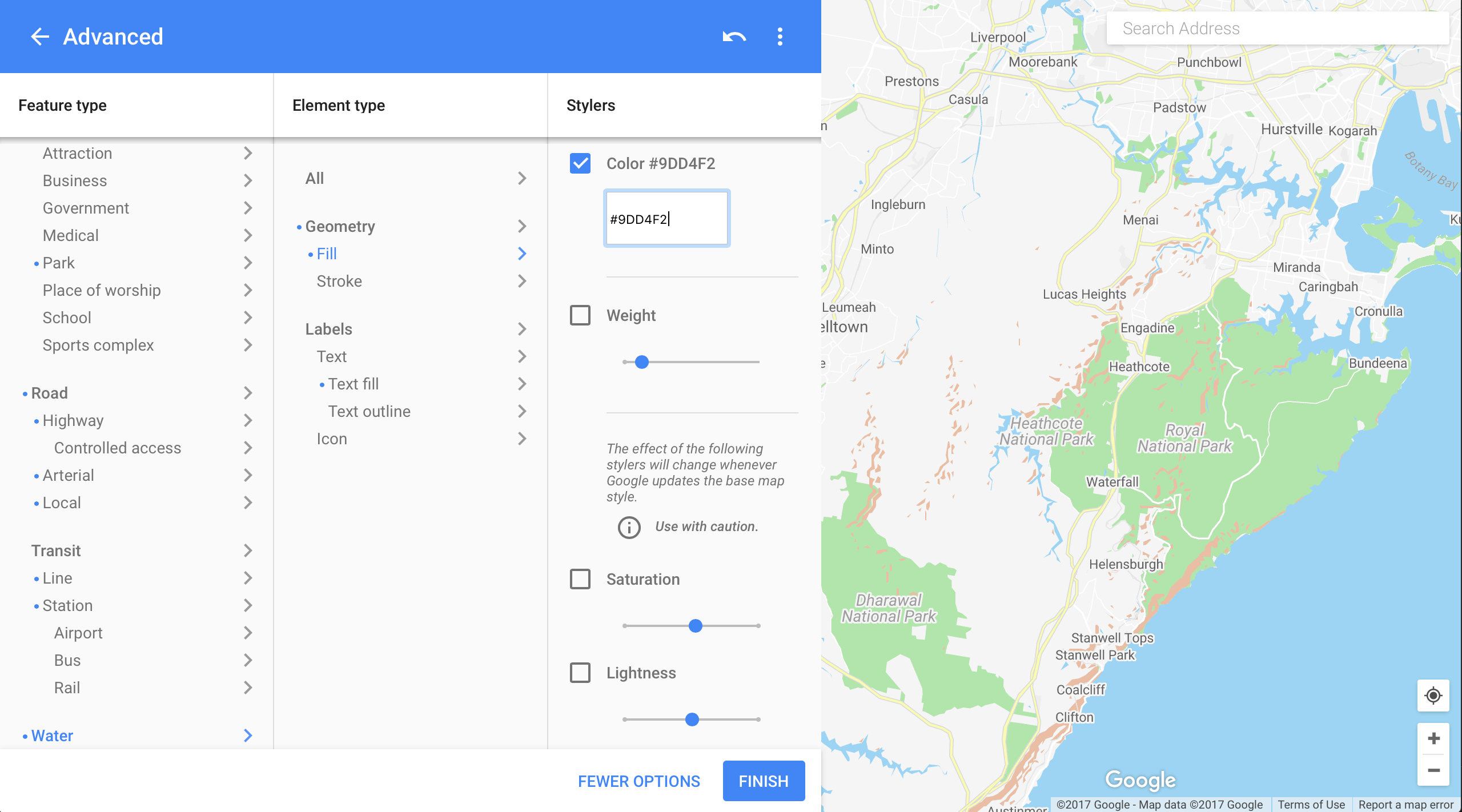Open the three-dot more options menu
This screenshot has width=1462, height=812.
[x=780, y=37]
